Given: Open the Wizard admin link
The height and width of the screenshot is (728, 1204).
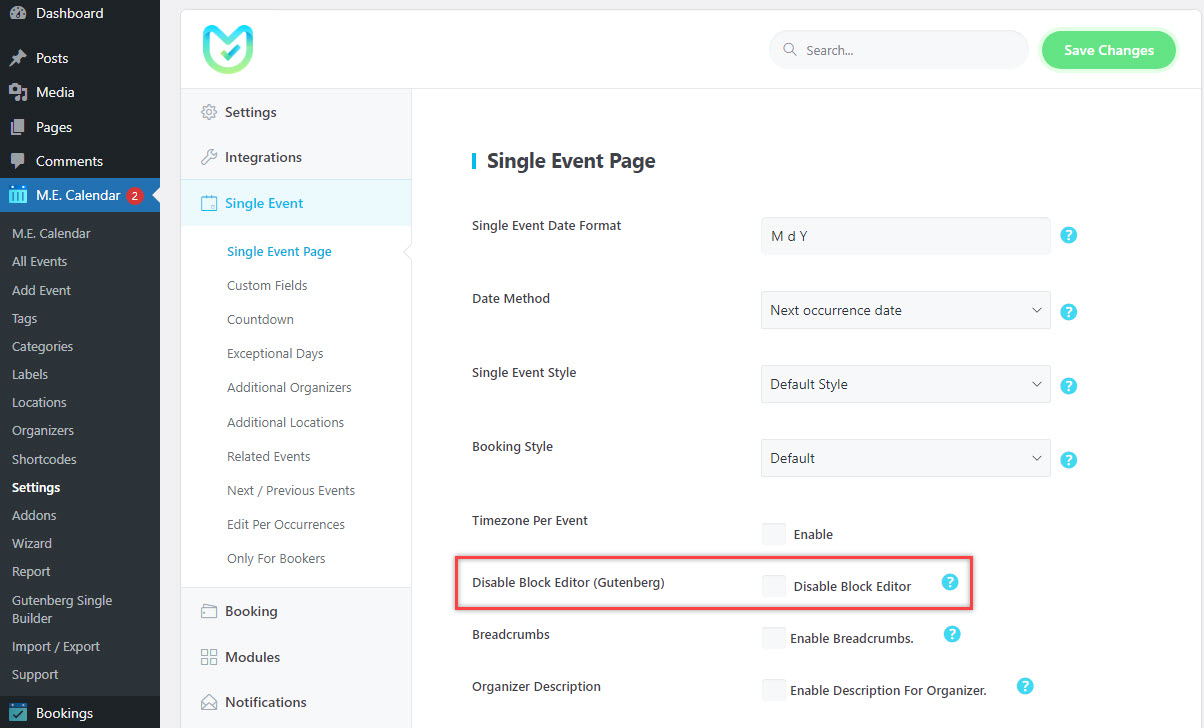Looking at the screenshot, I should click(x=32, y=544).
